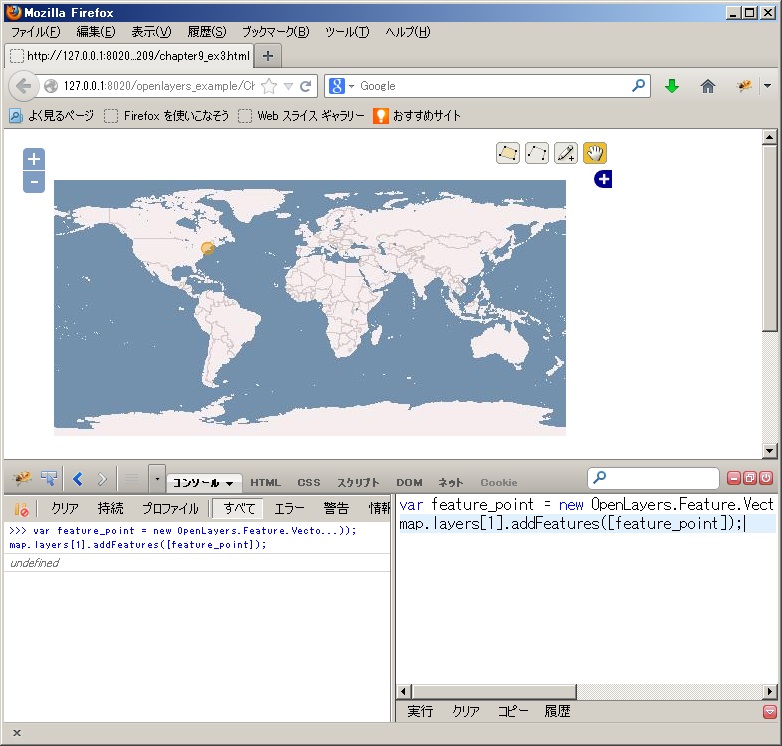782x746 pixels.
Task: Zoom in the map with plus button
Action: 34,159
